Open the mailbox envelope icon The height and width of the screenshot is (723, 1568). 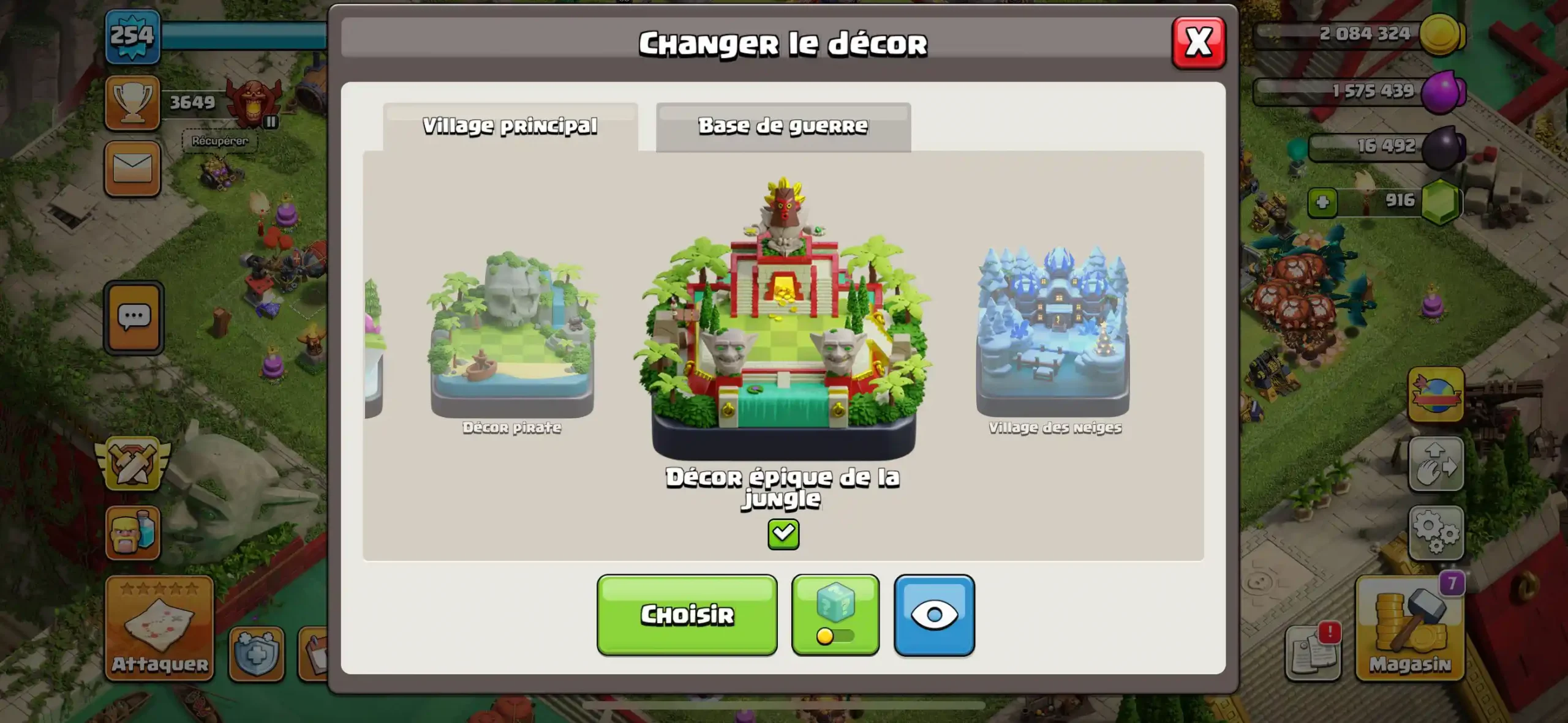(x=133, y=168)
